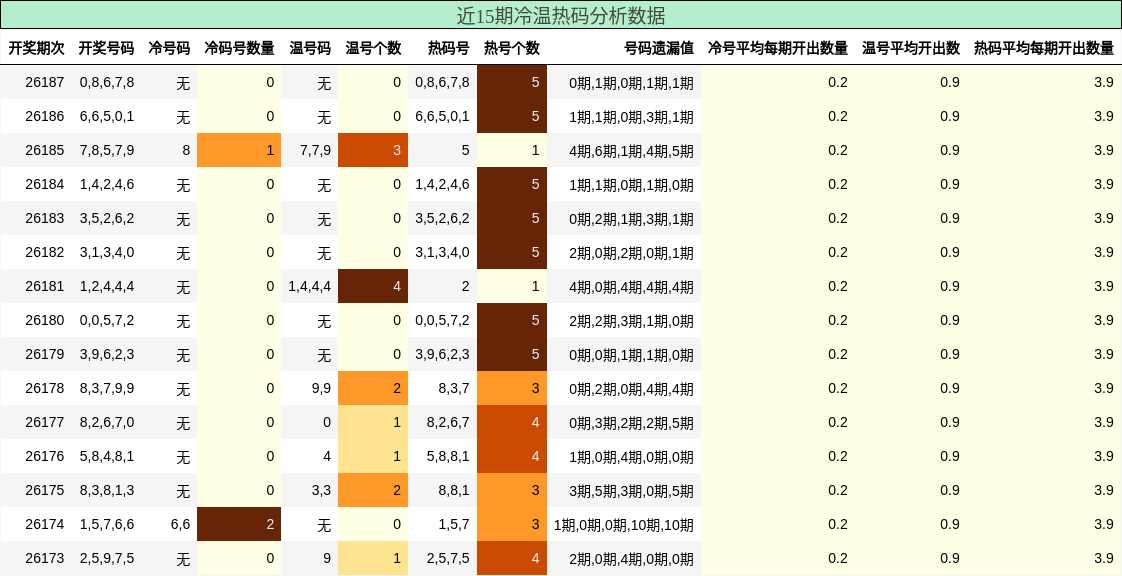Click hot numbers 8,2,6,7 in row 26177
The width and height of the screenshot is (1122, 576).
(x=448, y=422)
